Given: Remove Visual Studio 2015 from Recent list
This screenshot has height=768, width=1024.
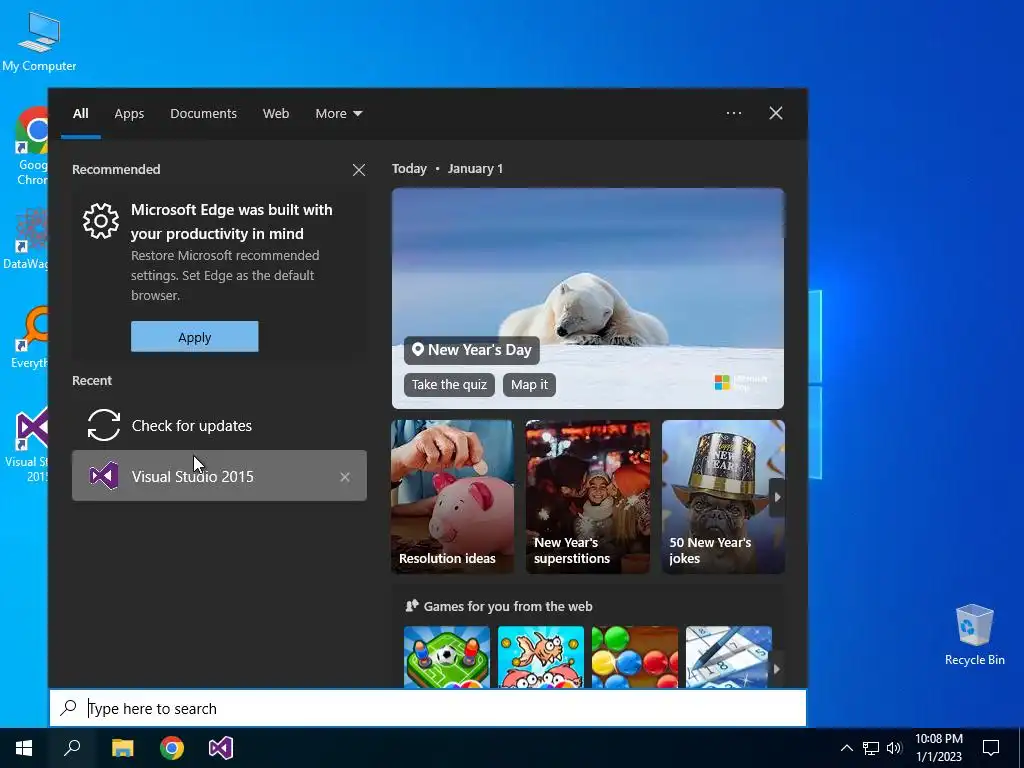Looking at the screenshot, I should point(345,477).
